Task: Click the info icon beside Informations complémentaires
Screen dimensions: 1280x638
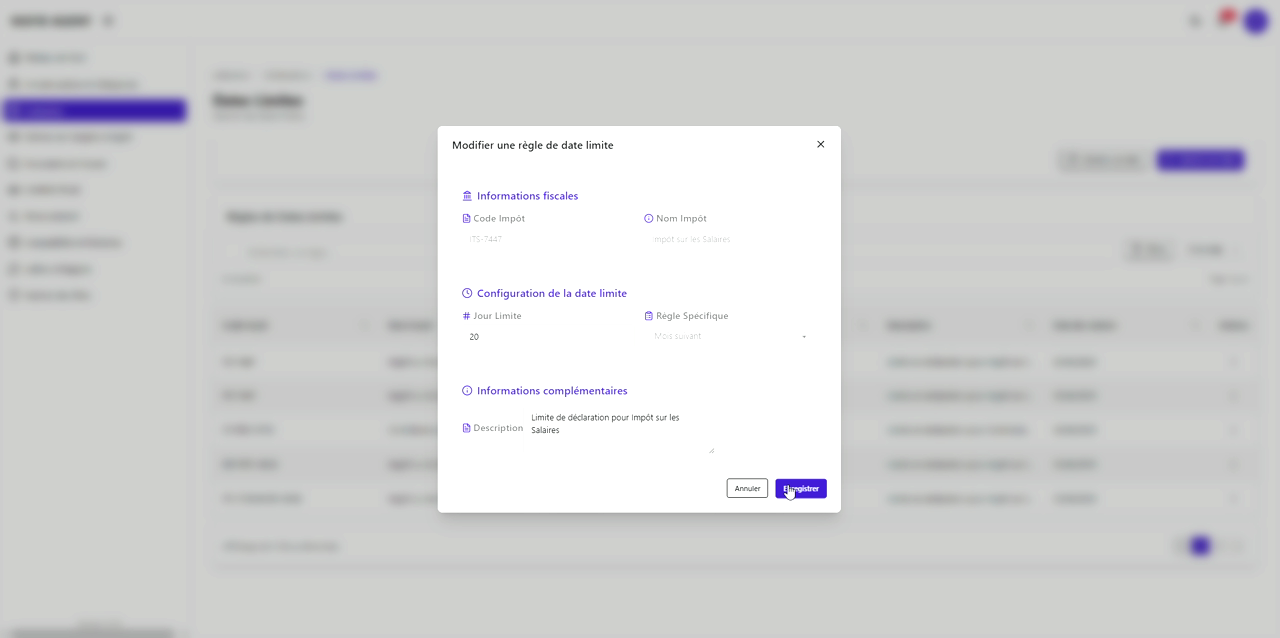Action: pyautogui.click(x=467, y=391)
